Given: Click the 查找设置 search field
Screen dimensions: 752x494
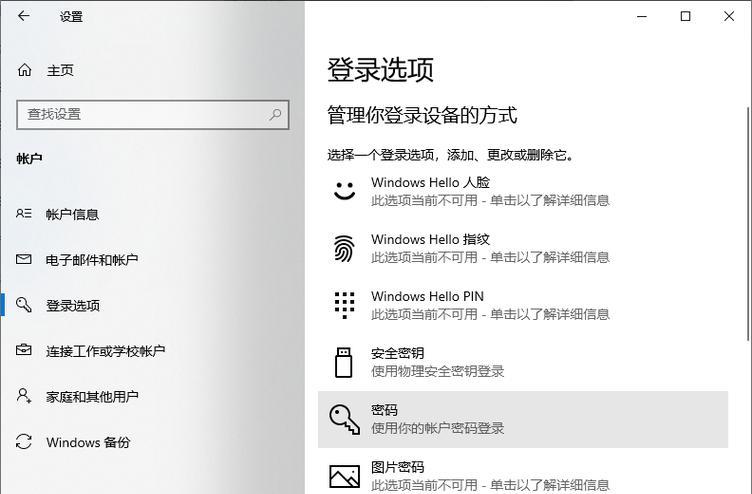Looking at the screenshot, I should (x=153, y=115).
